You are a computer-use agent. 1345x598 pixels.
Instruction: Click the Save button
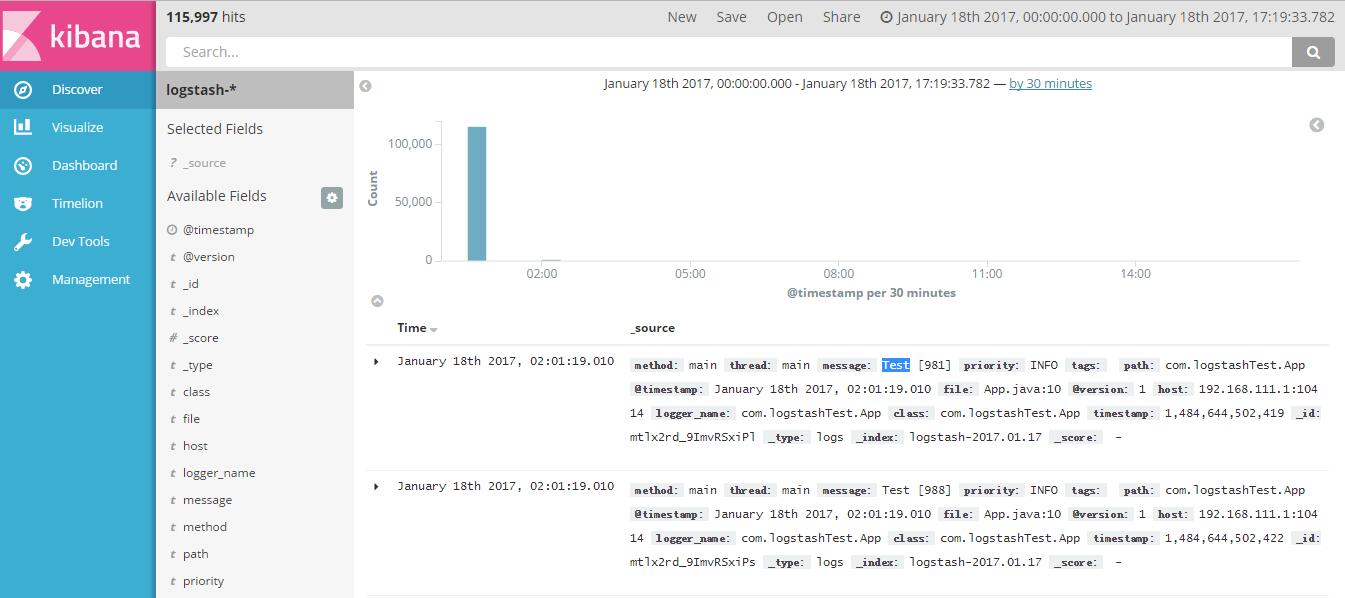731,16
